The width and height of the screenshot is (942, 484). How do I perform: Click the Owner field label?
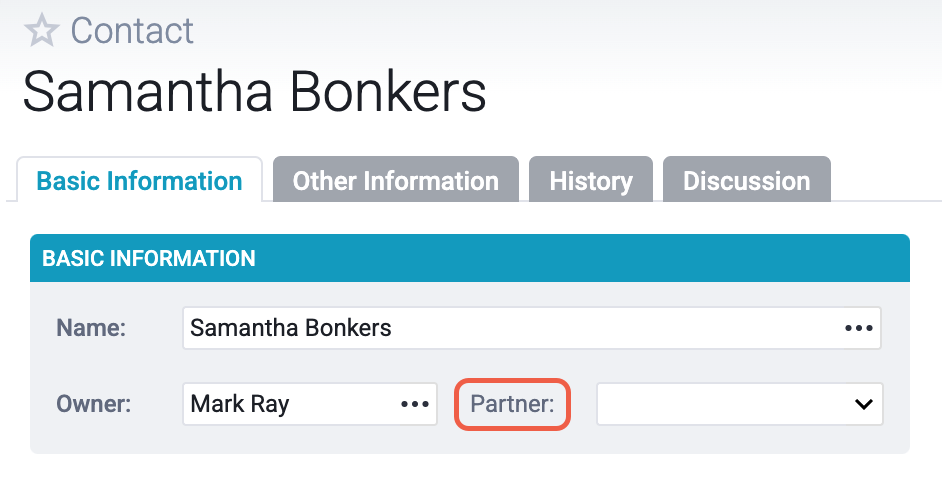(93, 404)
